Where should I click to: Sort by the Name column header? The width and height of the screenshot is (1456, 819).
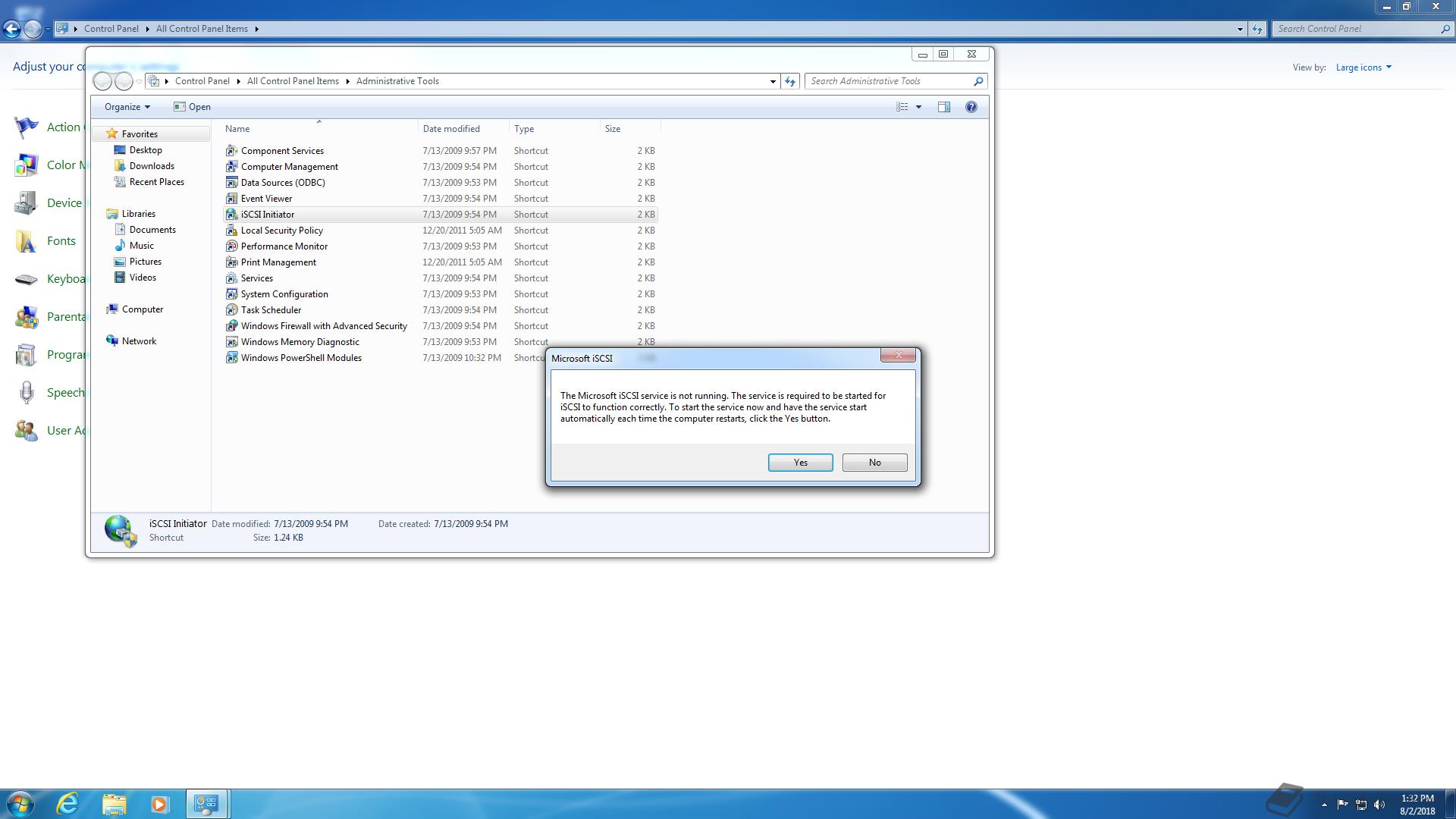(318, 129)
